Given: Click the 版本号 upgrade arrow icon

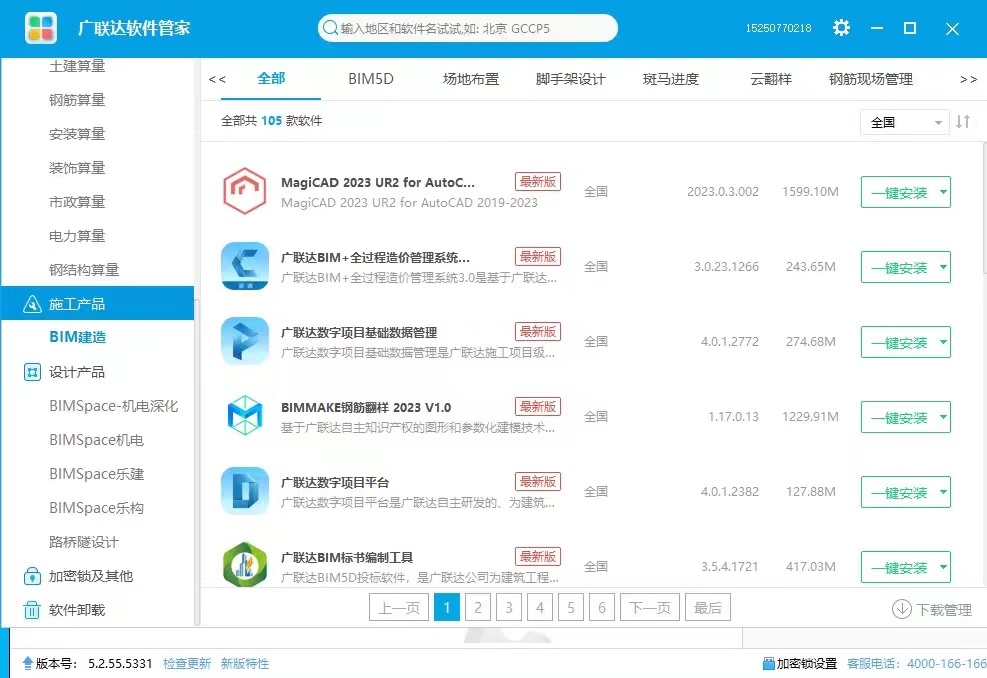Looking at the screenshot, I should point(28,663).
